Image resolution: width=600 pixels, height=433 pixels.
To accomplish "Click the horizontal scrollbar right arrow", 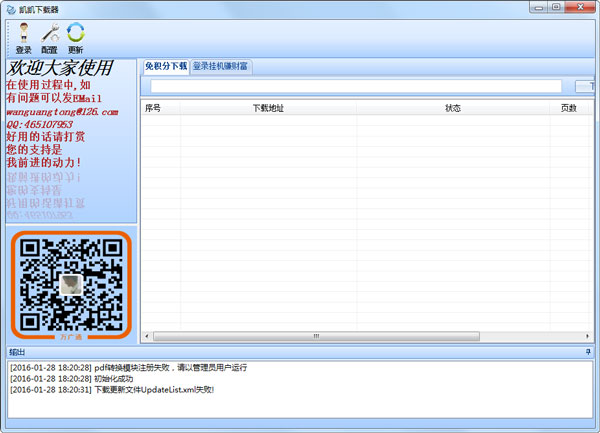I will (x=587, y=336).
